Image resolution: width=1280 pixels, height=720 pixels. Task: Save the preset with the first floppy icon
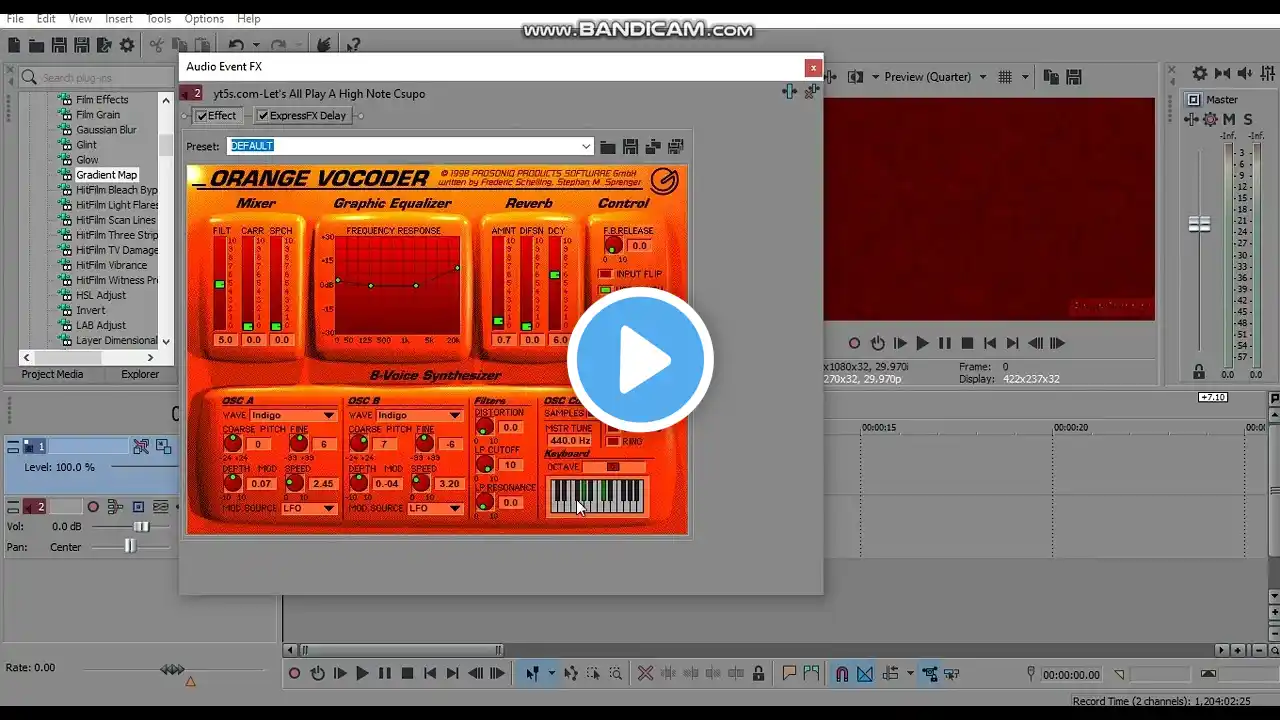coord(630,146)
